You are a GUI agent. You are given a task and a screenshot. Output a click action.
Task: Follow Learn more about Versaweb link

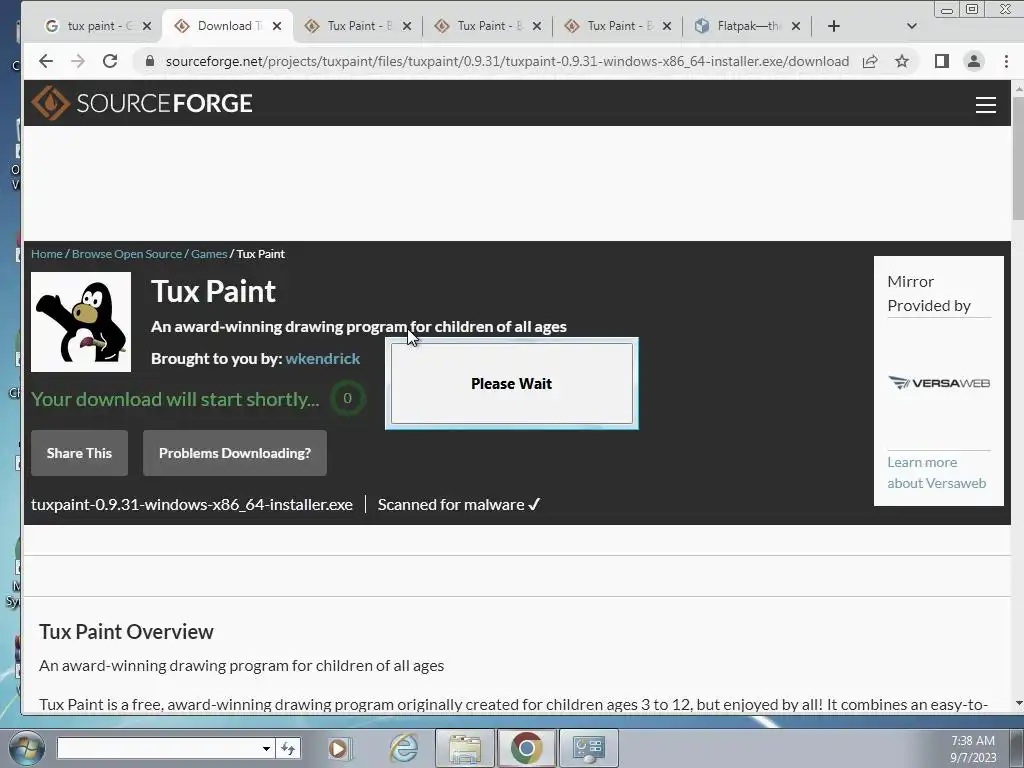click(x=936, y=473)
